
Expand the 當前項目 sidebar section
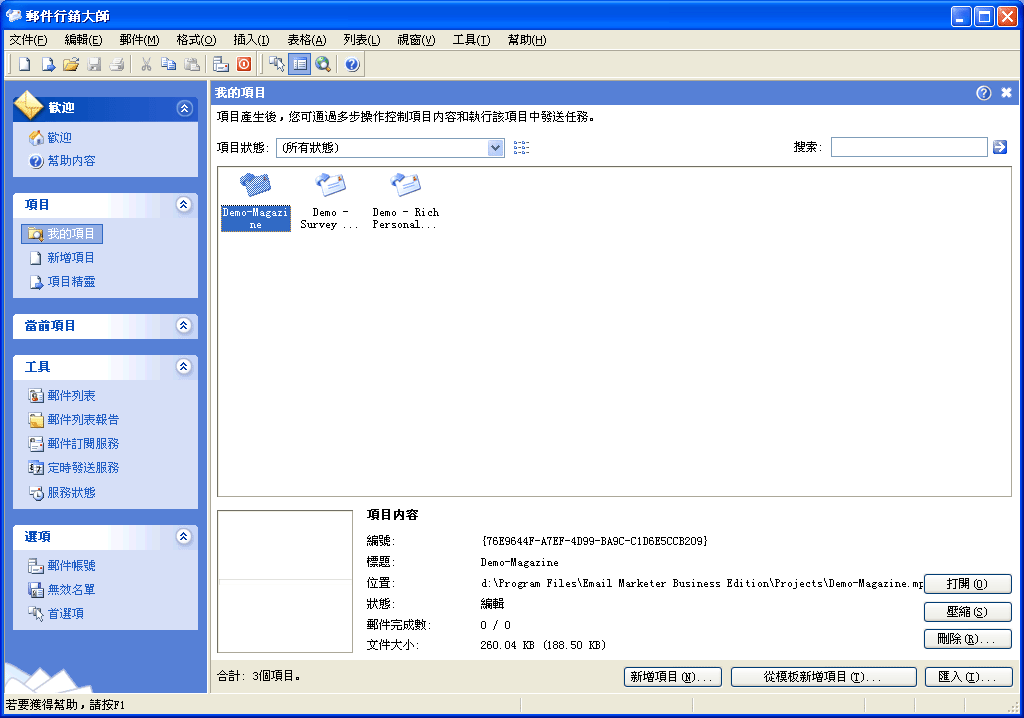point(183,326)
